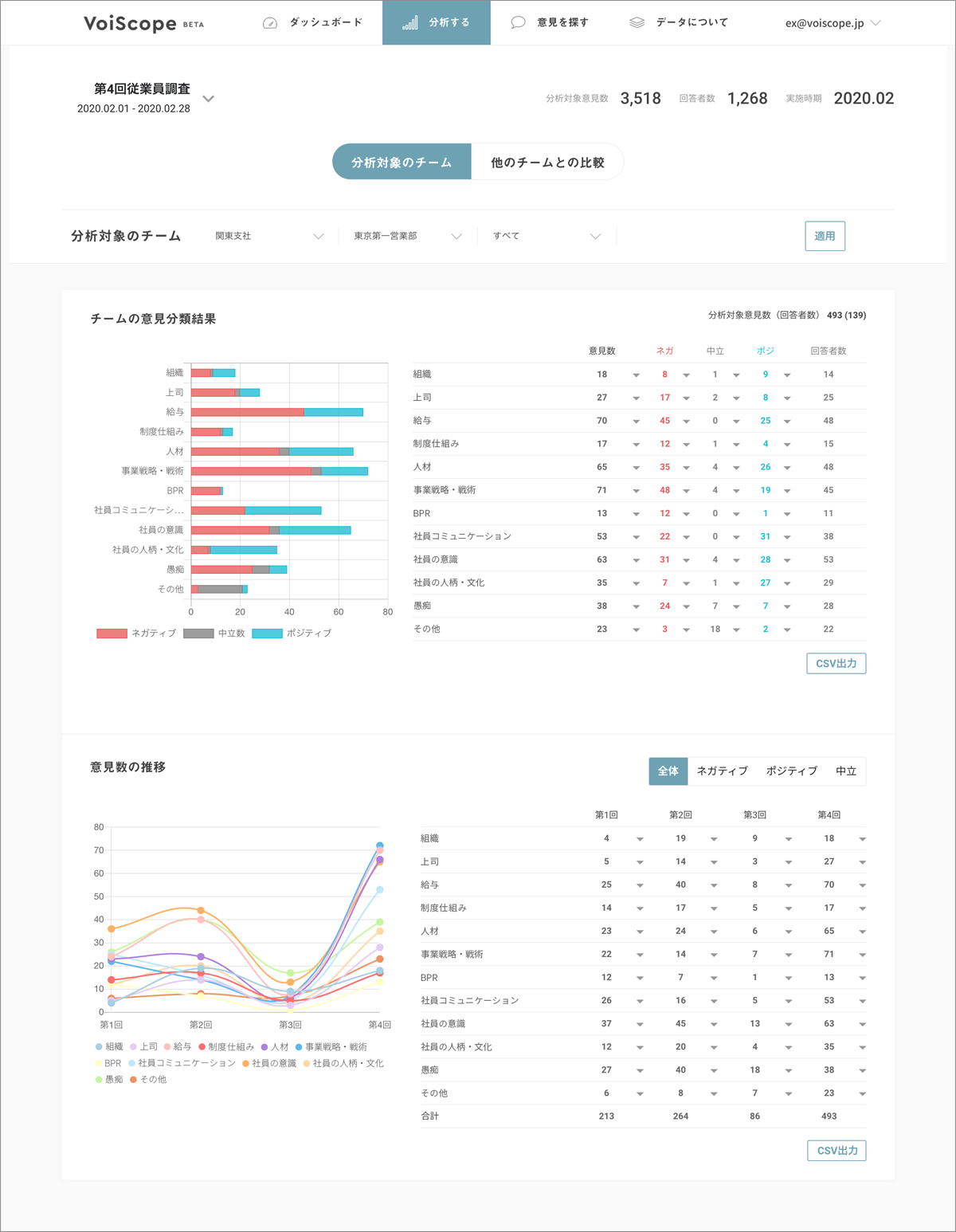Screen dimensions: 956x1232
Task: Toggle 組織 series in line chart legend
Action: [109, 1046]
